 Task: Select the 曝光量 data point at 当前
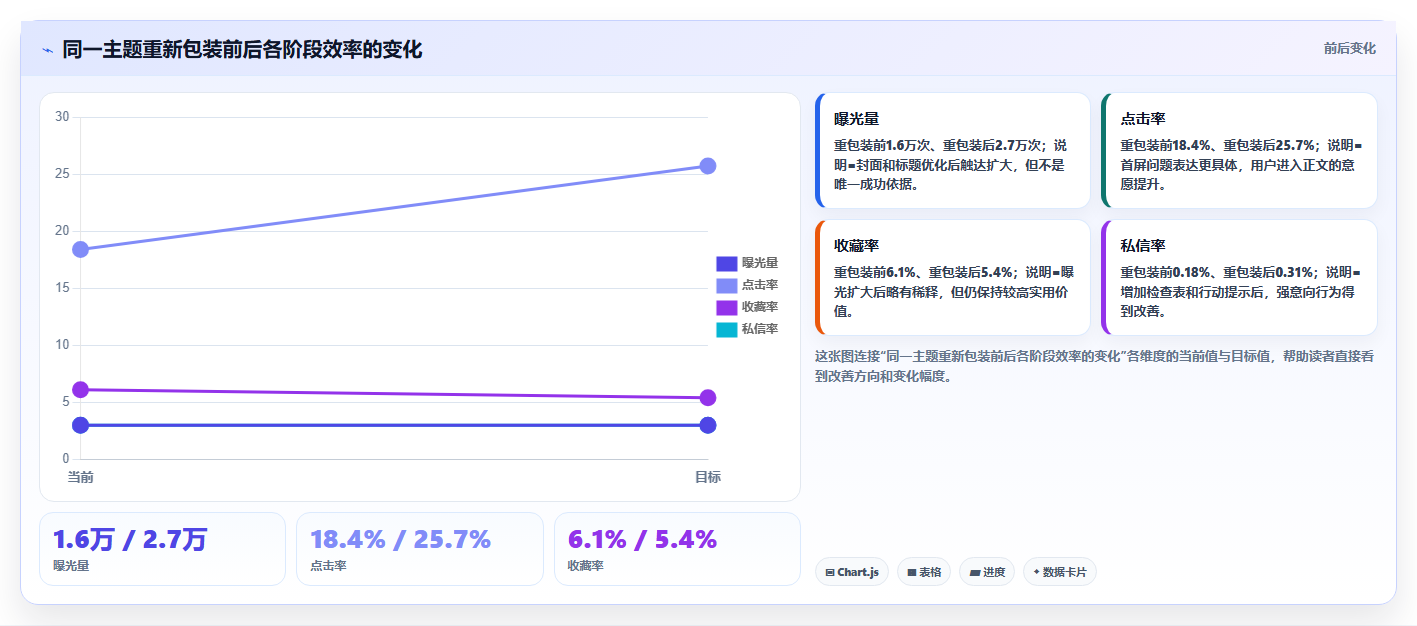pyautogui.click(x=80, y=425)
